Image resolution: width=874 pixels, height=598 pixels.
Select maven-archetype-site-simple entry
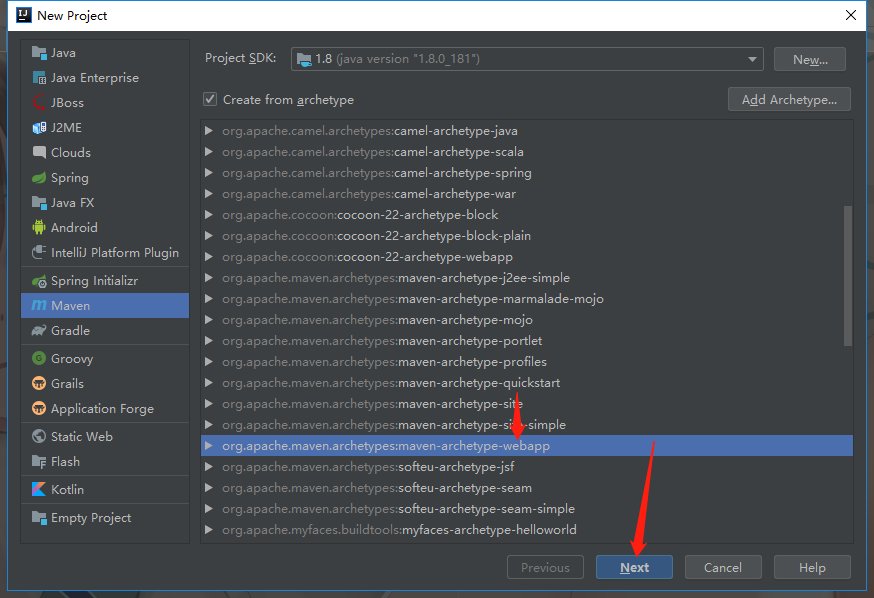(527, 425)
